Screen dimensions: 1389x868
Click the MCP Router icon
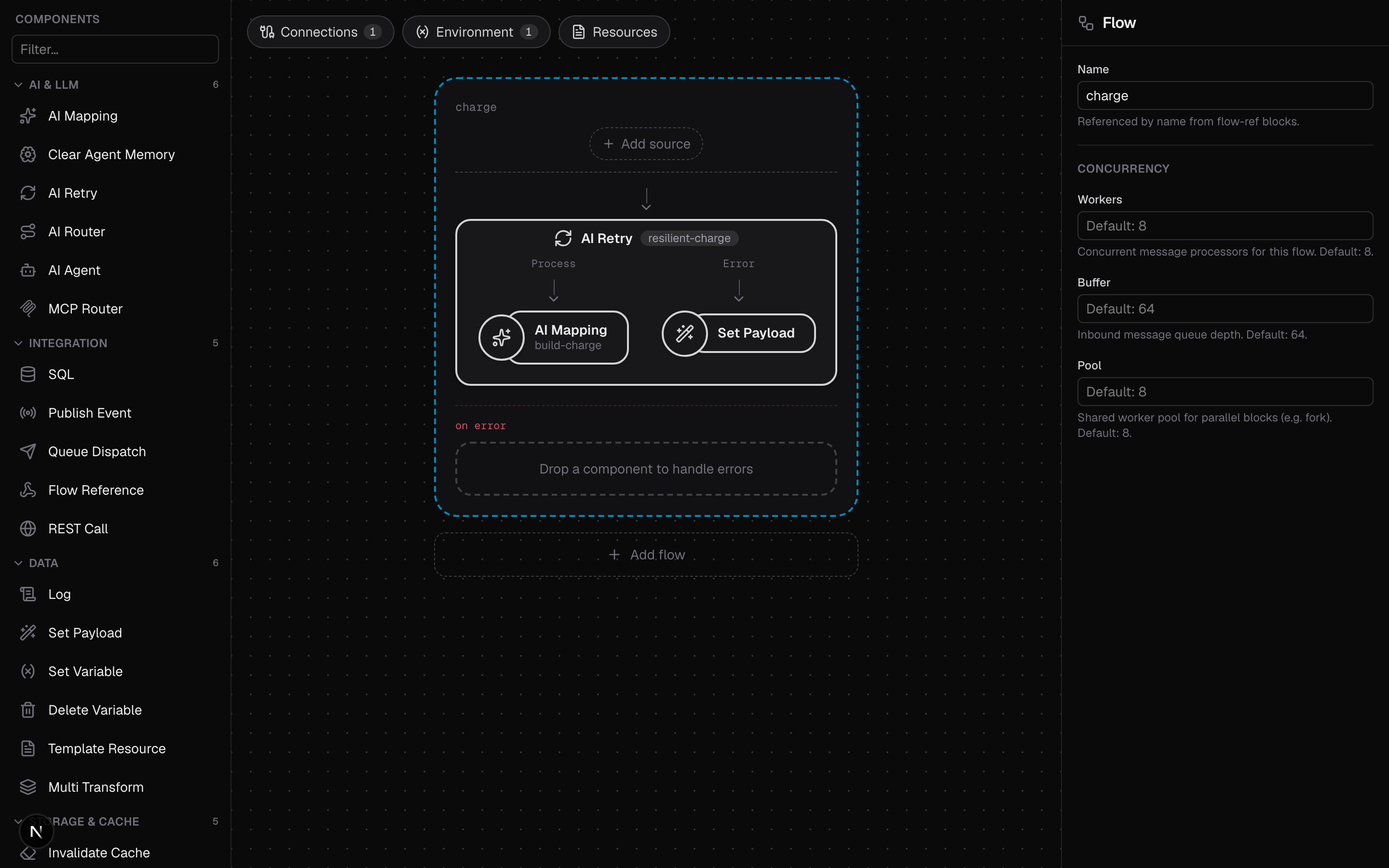27,309
